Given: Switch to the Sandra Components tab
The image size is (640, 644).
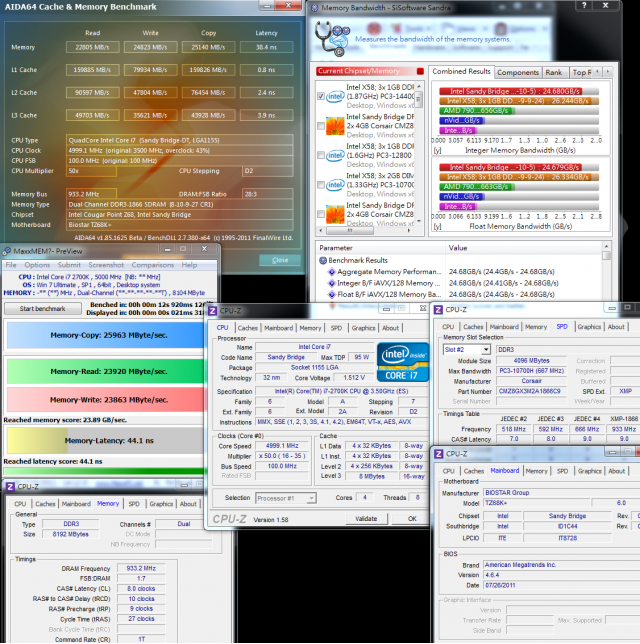Looking at the screenshot, I should pyautogui.click(x=518, y=72).
